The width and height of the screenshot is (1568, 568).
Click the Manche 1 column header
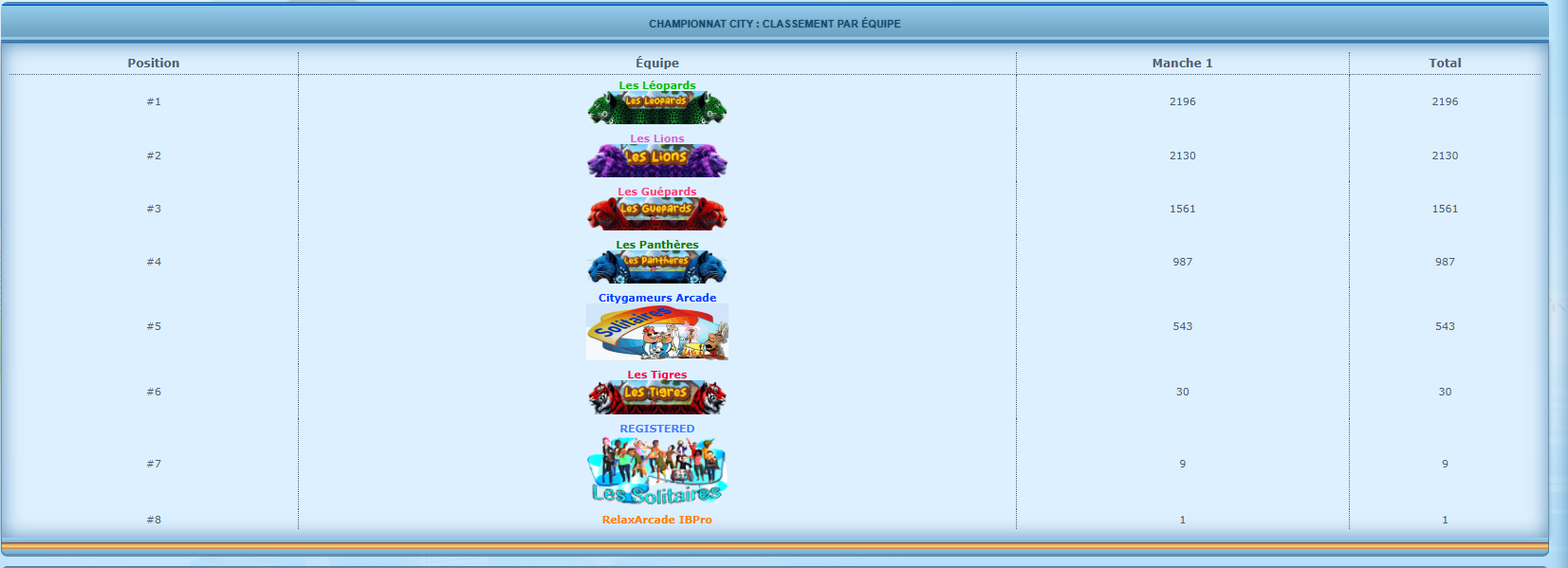coord(1182,63)
